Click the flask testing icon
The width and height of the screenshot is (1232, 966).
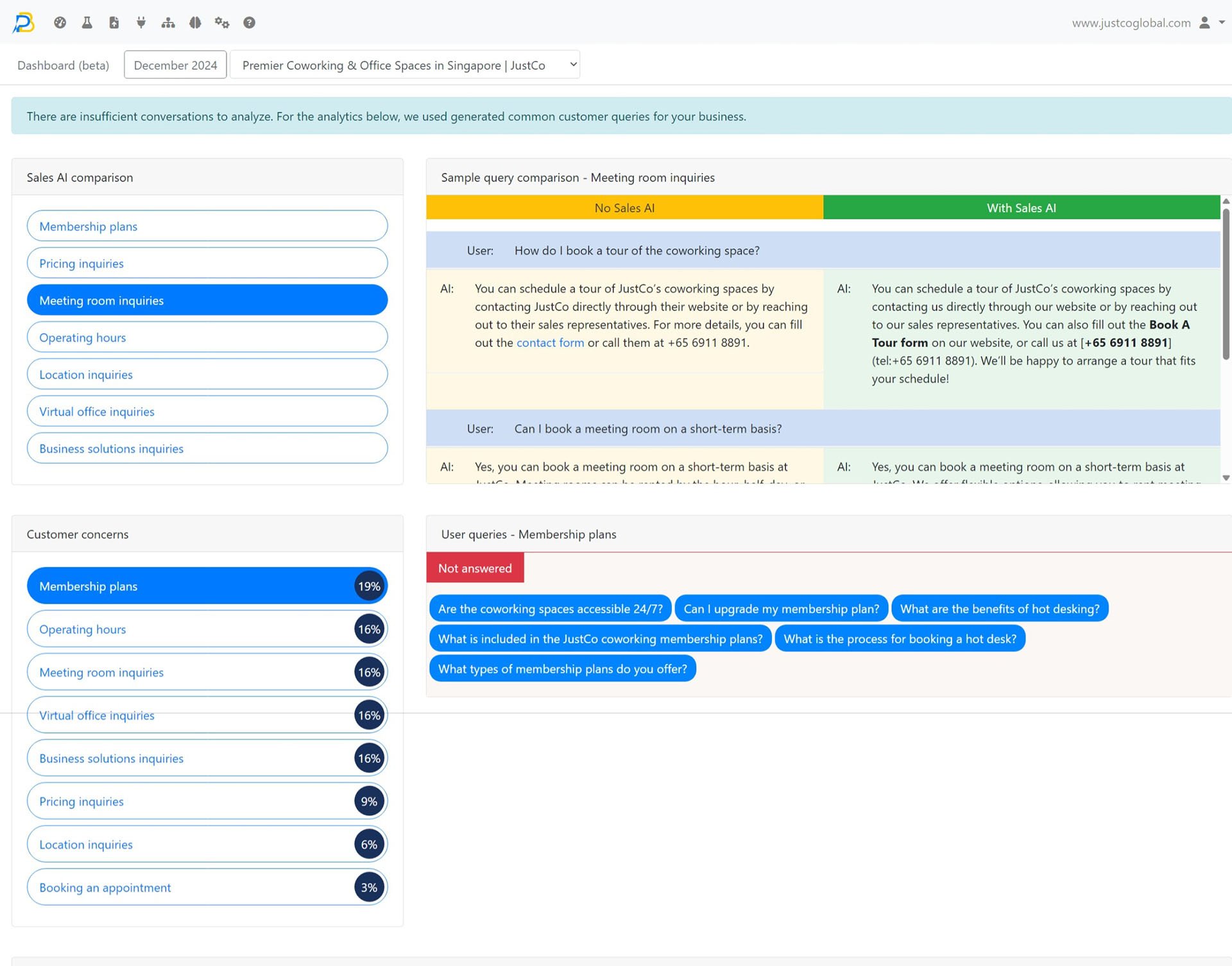coord(87,22)
